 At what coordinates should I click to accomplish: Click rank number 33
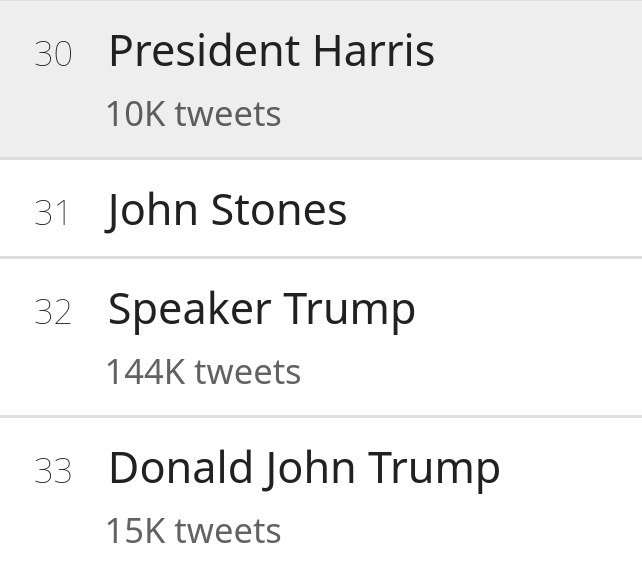click(x=53, y=471)
